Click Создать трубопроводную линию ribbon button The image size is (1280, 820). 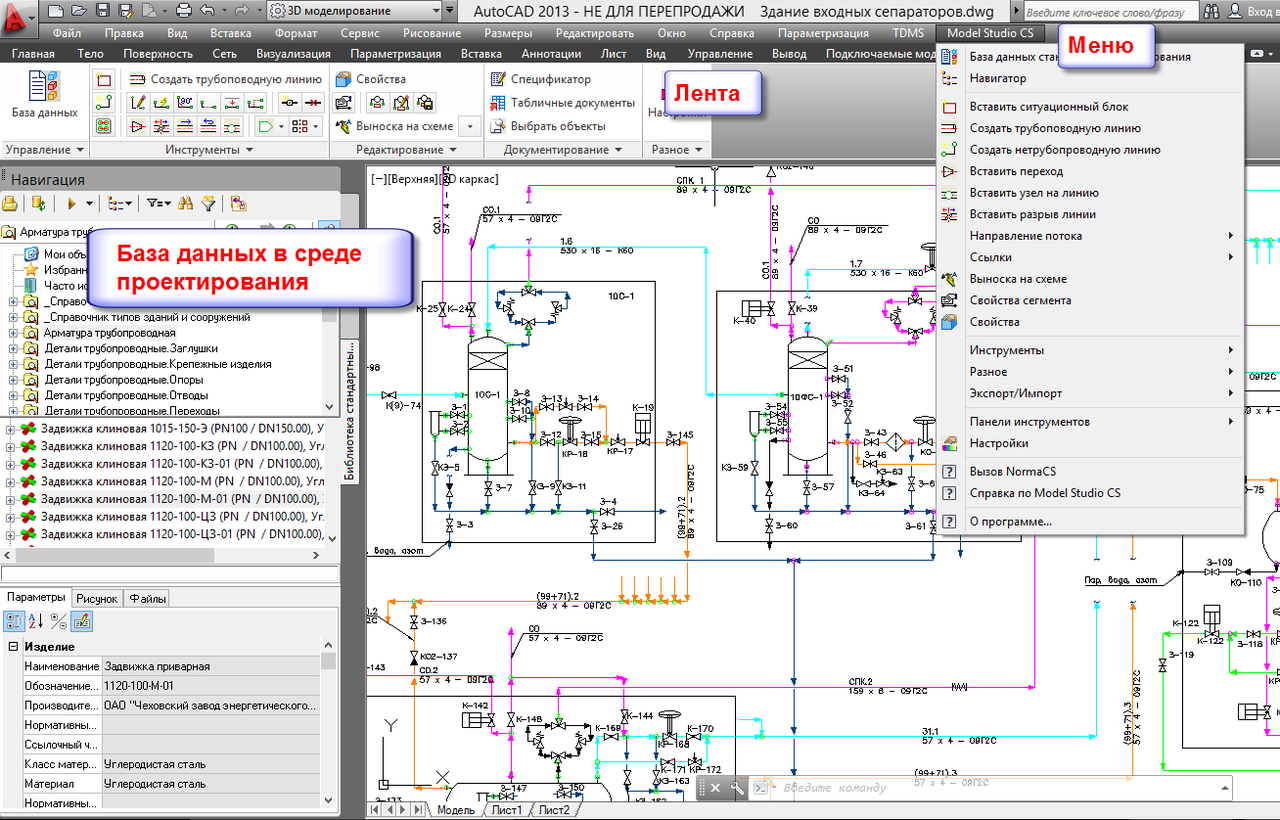(226, 79)
